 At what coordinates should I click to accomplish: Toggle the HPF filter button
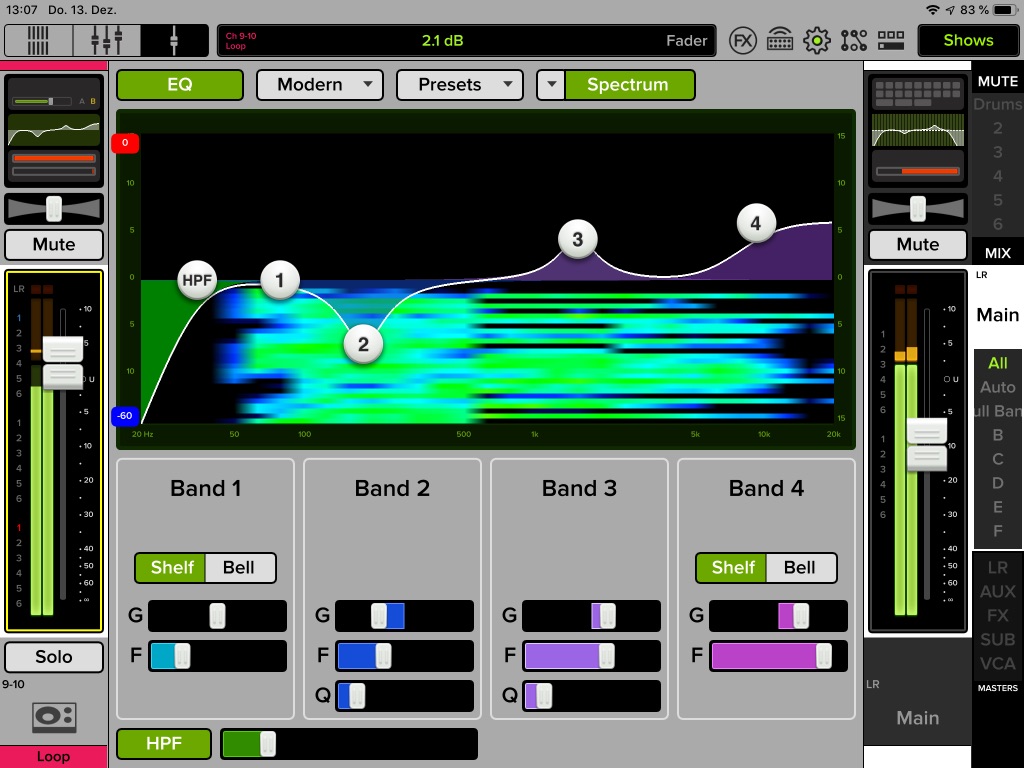pyautogui.click(x=164, y=744)
